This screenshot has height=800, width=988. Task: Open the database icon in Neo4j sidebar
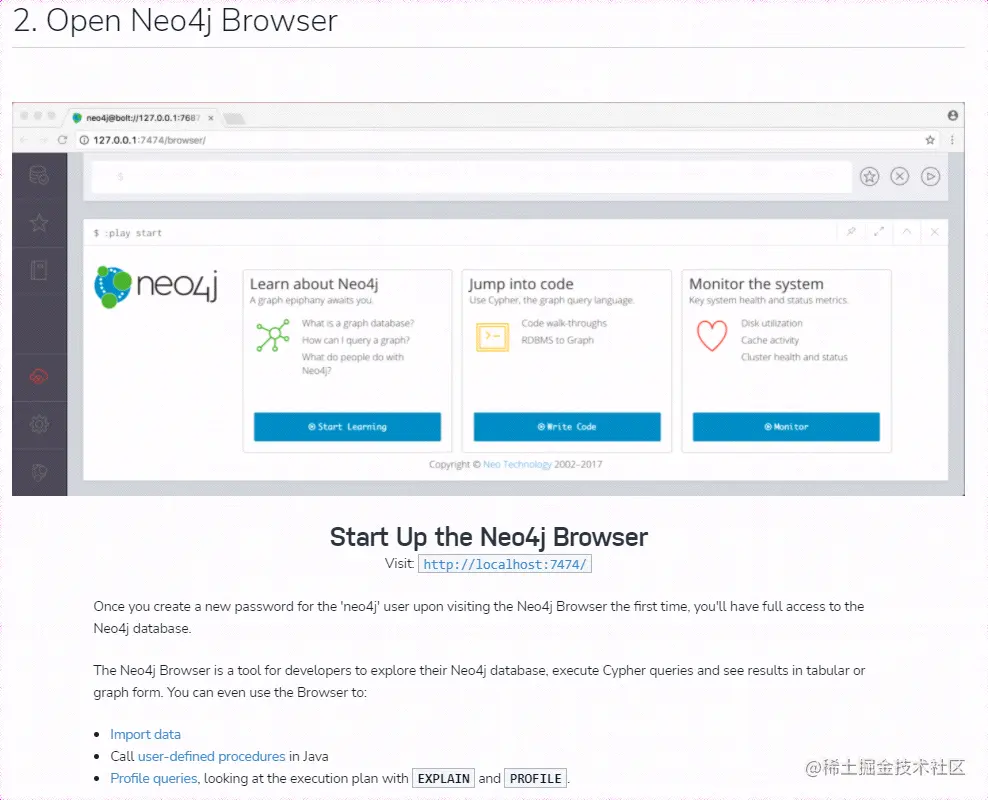[39, 175]
